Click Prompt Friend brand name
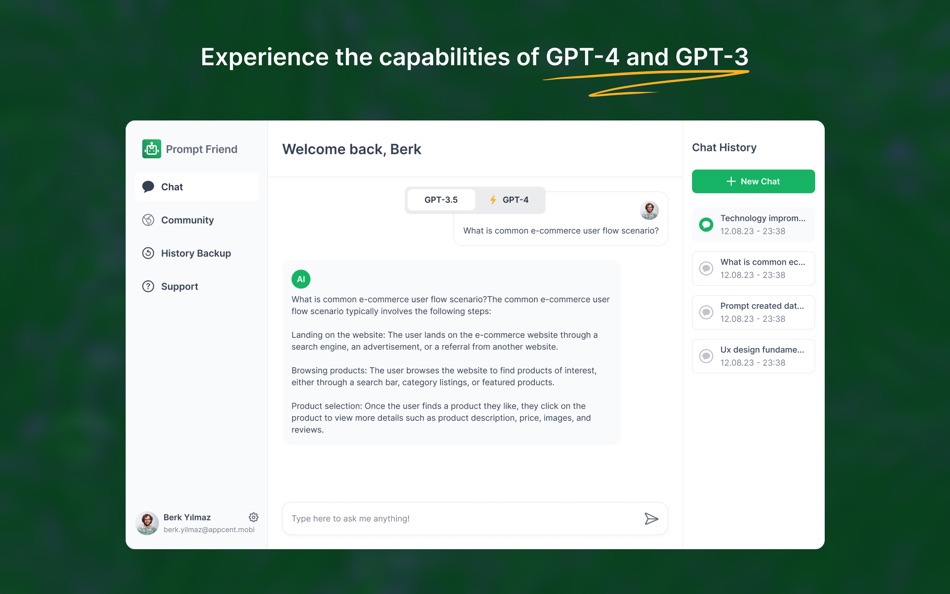 202,149
